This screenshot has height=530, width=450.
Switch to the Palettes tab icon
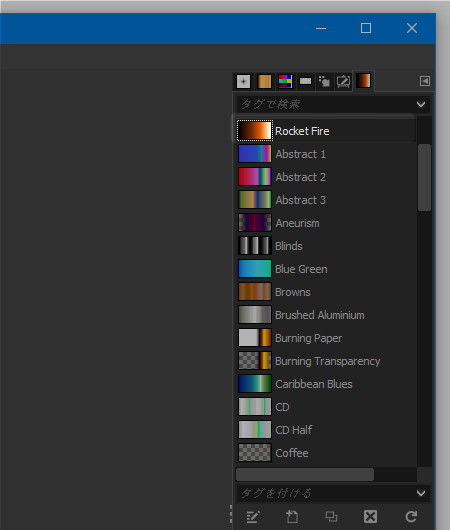[285, 81]
